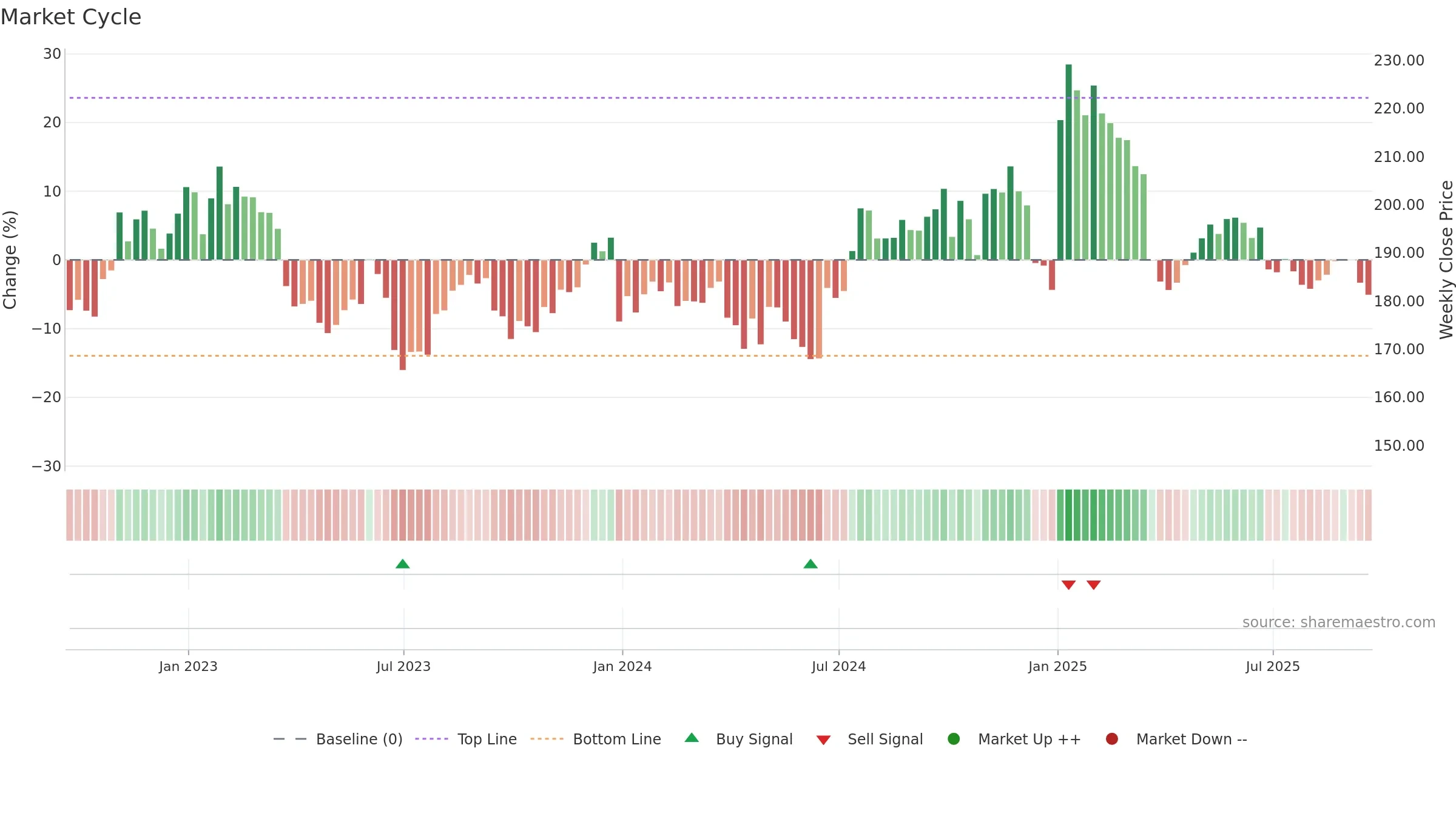Click the deepest red bar at Jul 2023
Screen dimensions: 1456x819
pyautogui.click(x=403, y=315)
